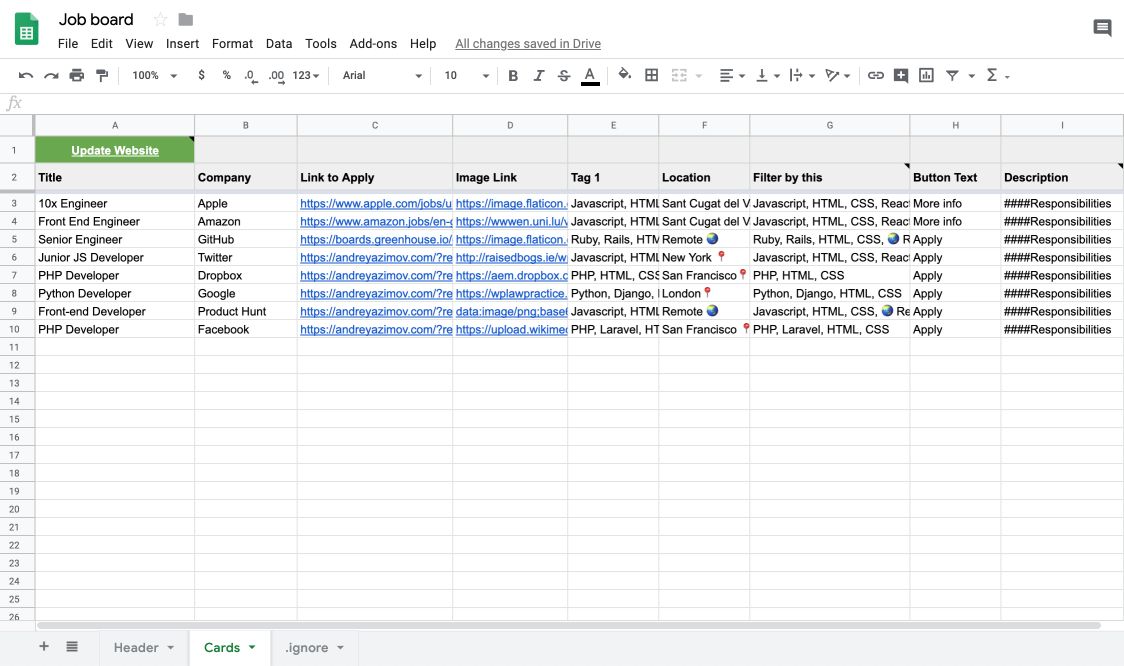Screen dimensions: 1124x666
Task: Click the insert chart icon
Action: (926, 76)
